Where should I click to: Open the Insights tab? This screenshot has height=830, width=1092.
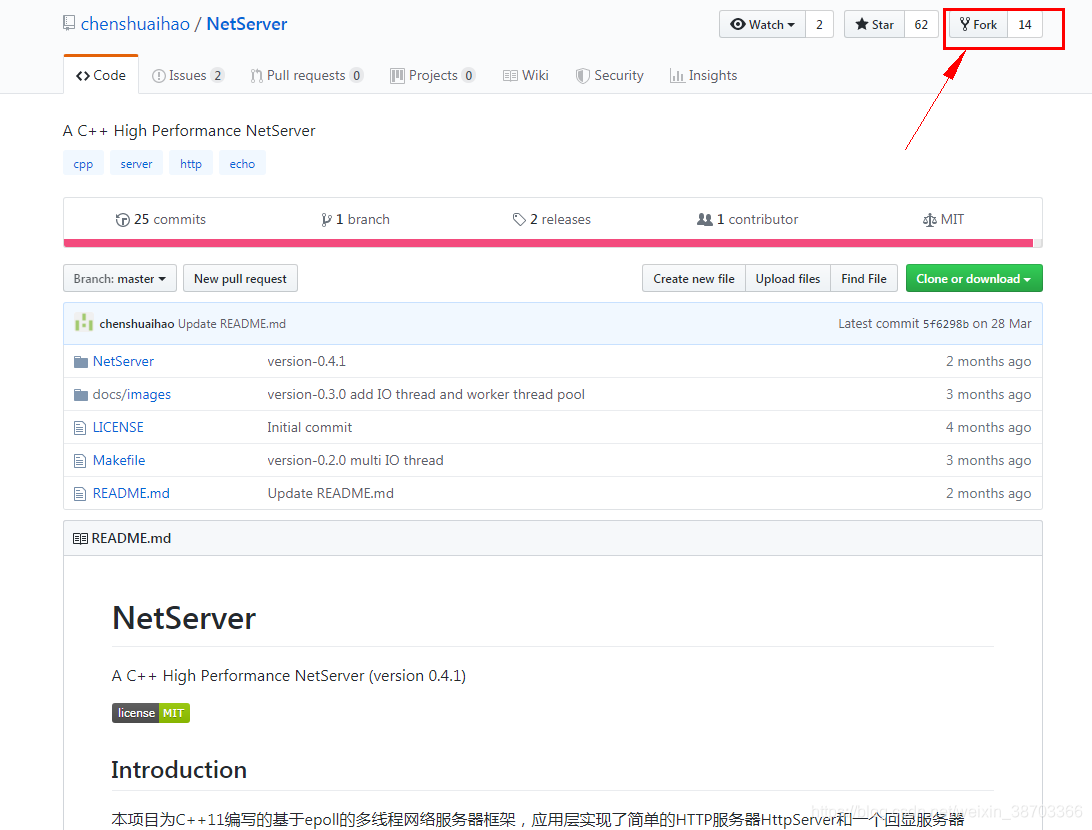703,75
